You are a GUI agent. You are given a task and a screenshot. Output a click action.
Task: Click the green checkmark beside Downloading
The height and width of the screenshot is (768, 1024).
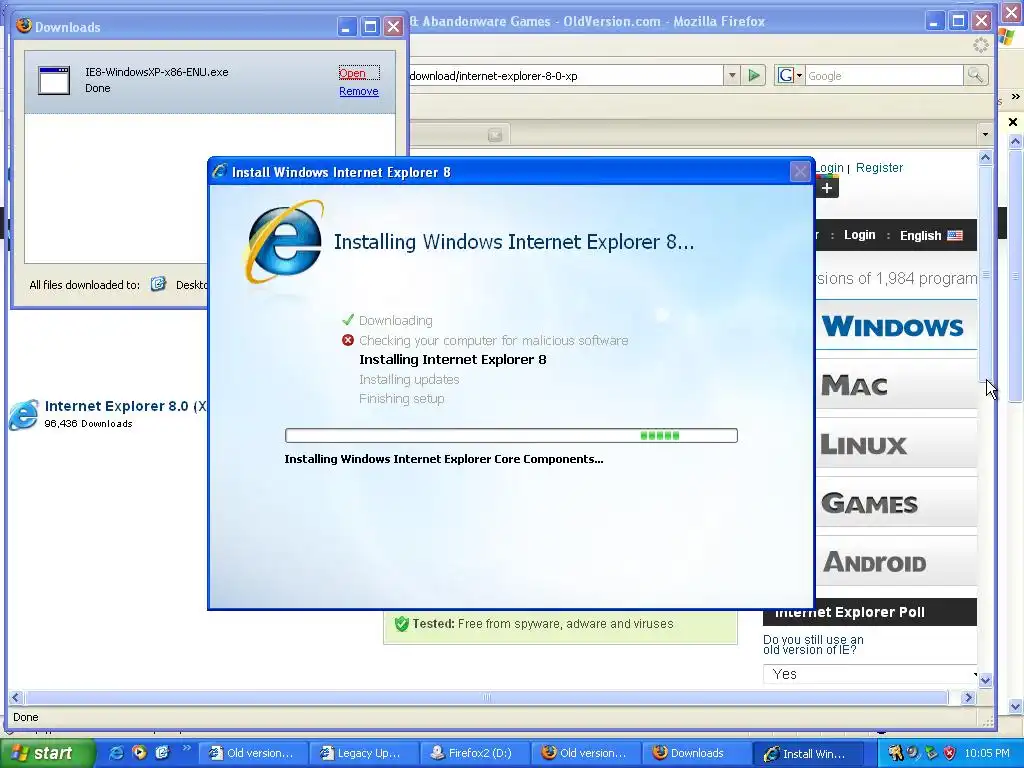(x=348, y=320)
